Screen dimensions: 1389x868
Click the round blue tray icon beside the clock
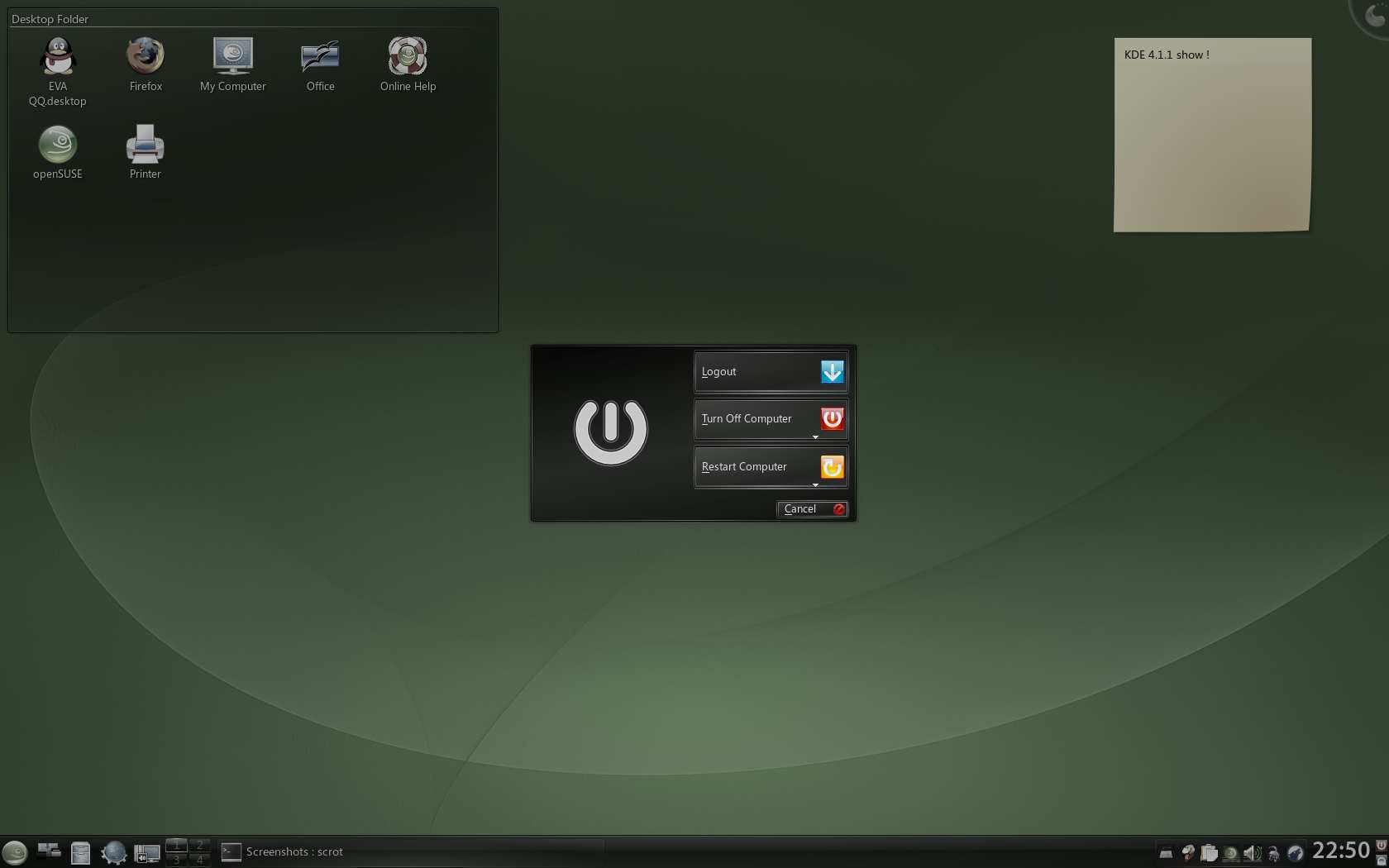point(1296,853)
